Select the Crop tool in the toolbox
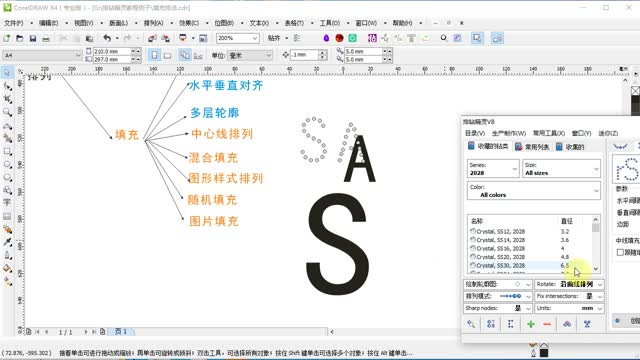The image size is (640, 360). click(x=7, y=99)
